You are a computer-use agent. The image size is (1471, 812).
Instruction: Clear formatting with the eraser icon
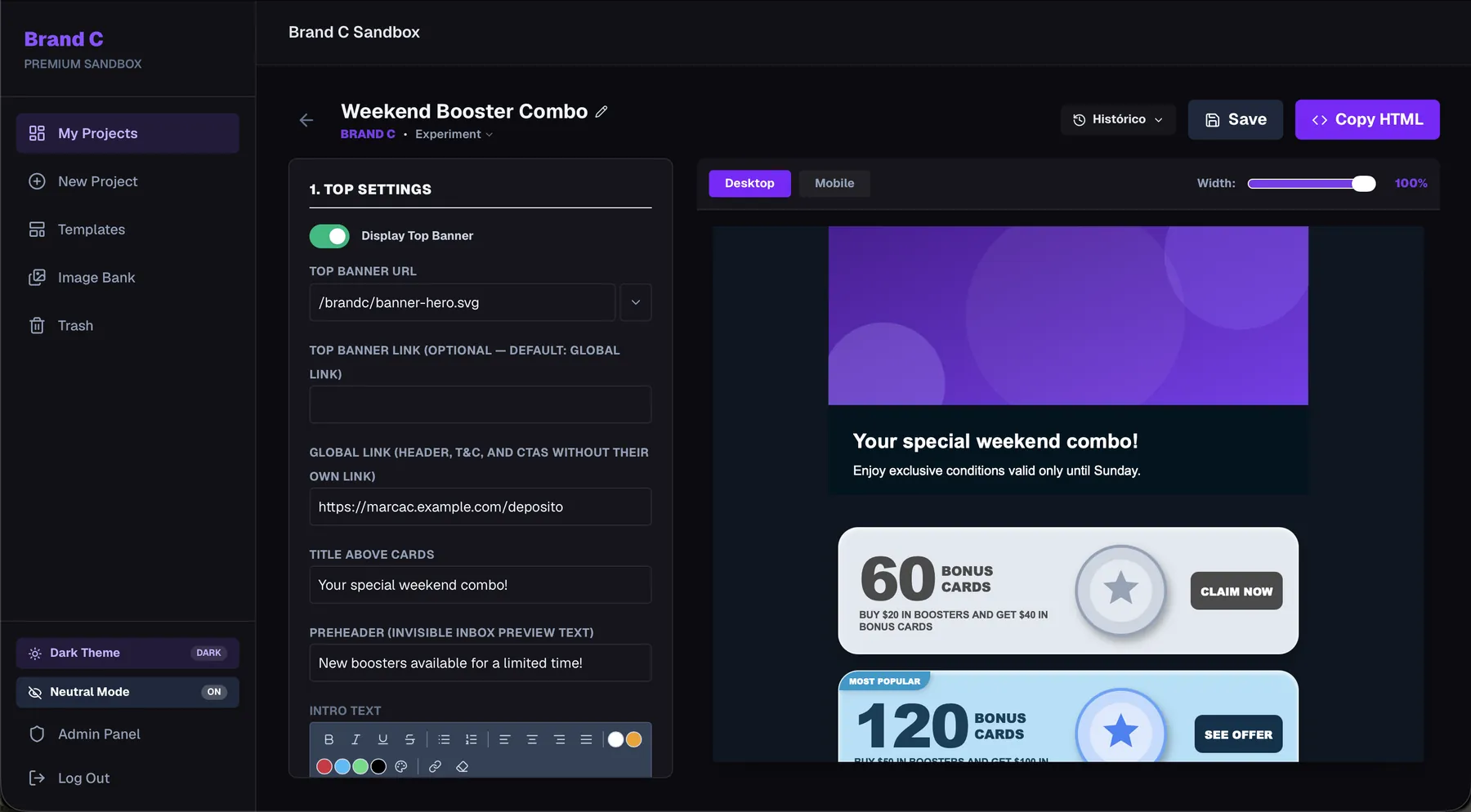[462, 766]
